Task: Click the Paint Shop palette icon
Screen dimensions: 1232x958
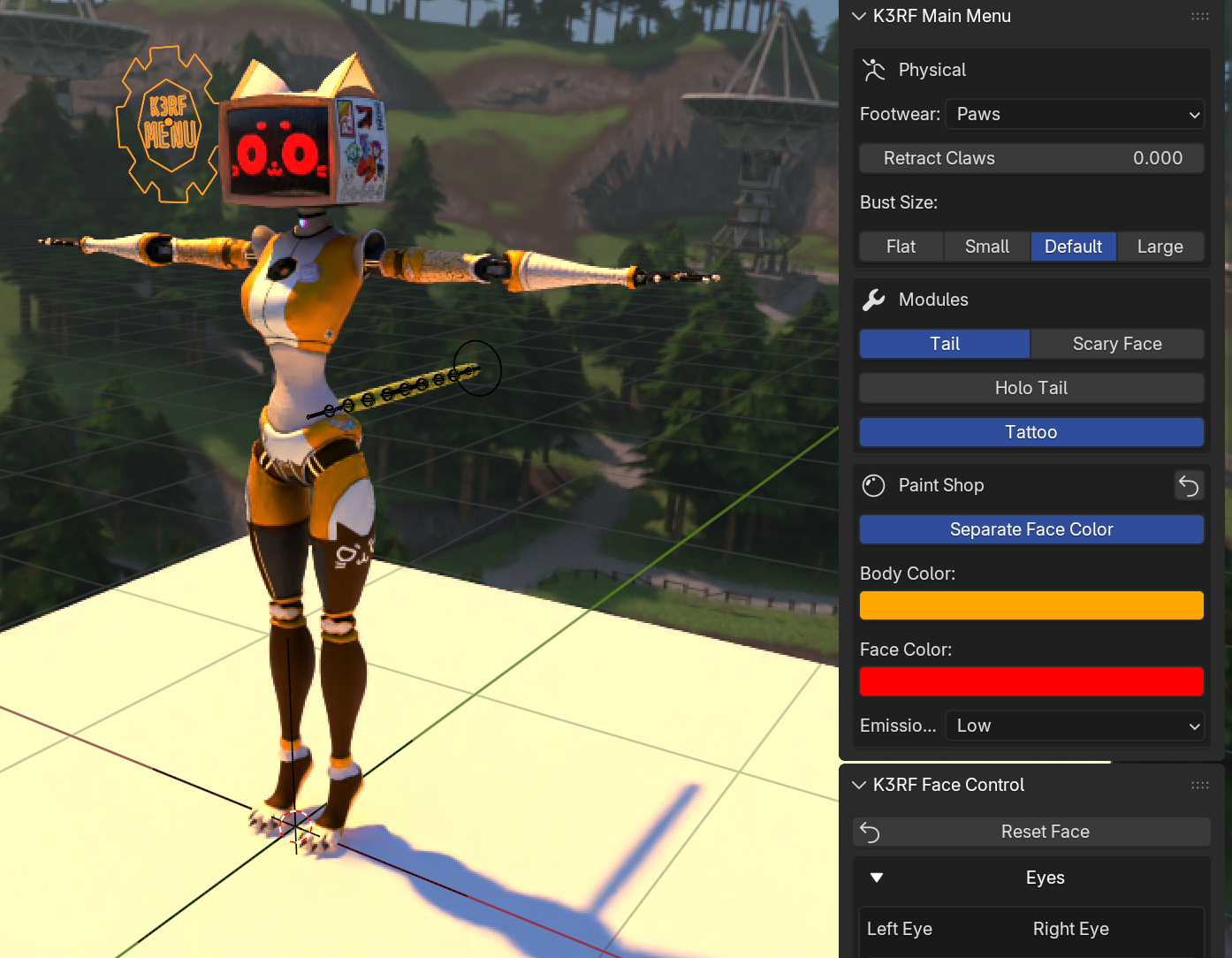Action: click(x=874, y=485)
